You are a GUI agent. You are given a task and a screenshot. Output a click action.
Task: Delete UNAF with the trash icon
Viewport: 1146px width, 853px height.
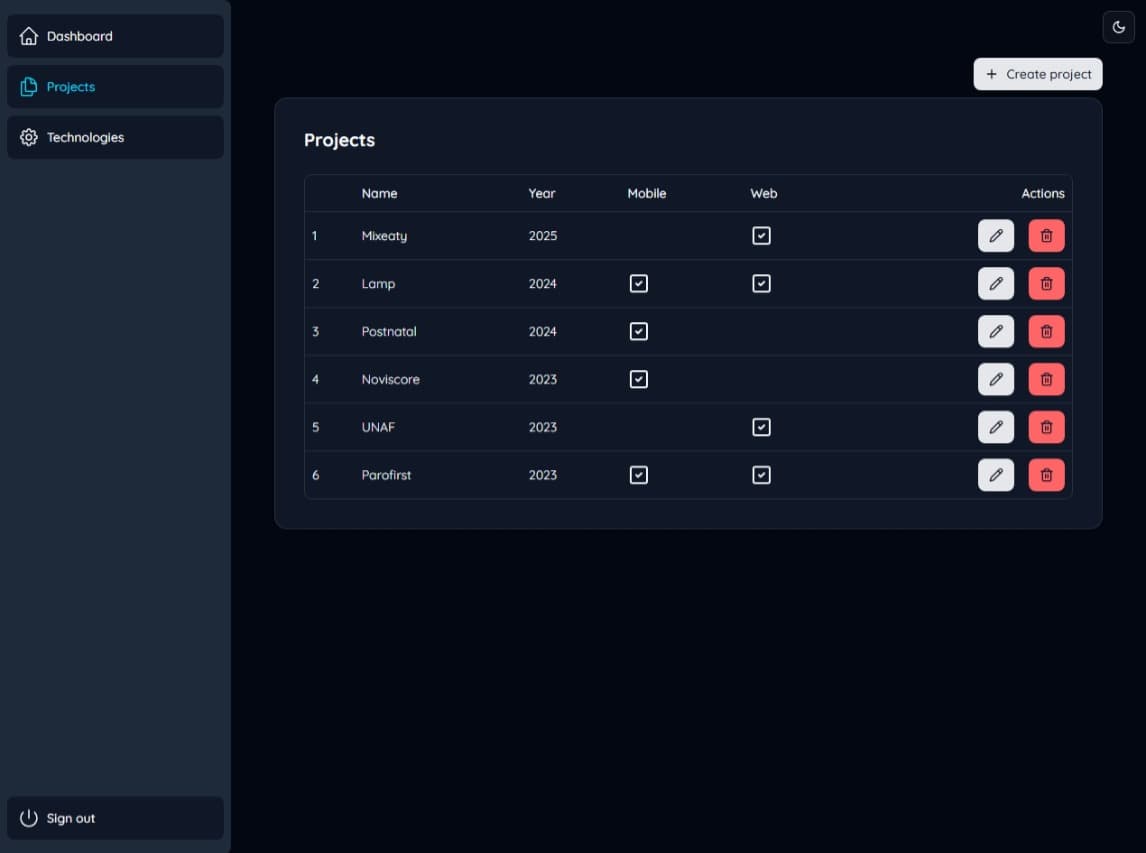pos(1046,427)
